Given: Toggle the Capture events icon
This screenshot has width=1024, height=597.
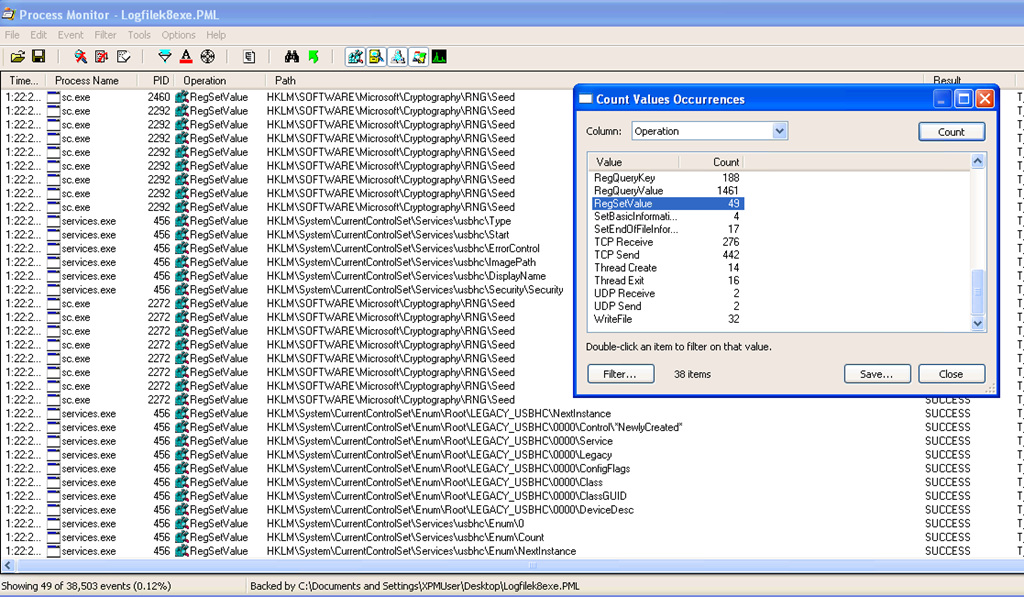Looking at the screenshot, I should click(x=80, y=57).
